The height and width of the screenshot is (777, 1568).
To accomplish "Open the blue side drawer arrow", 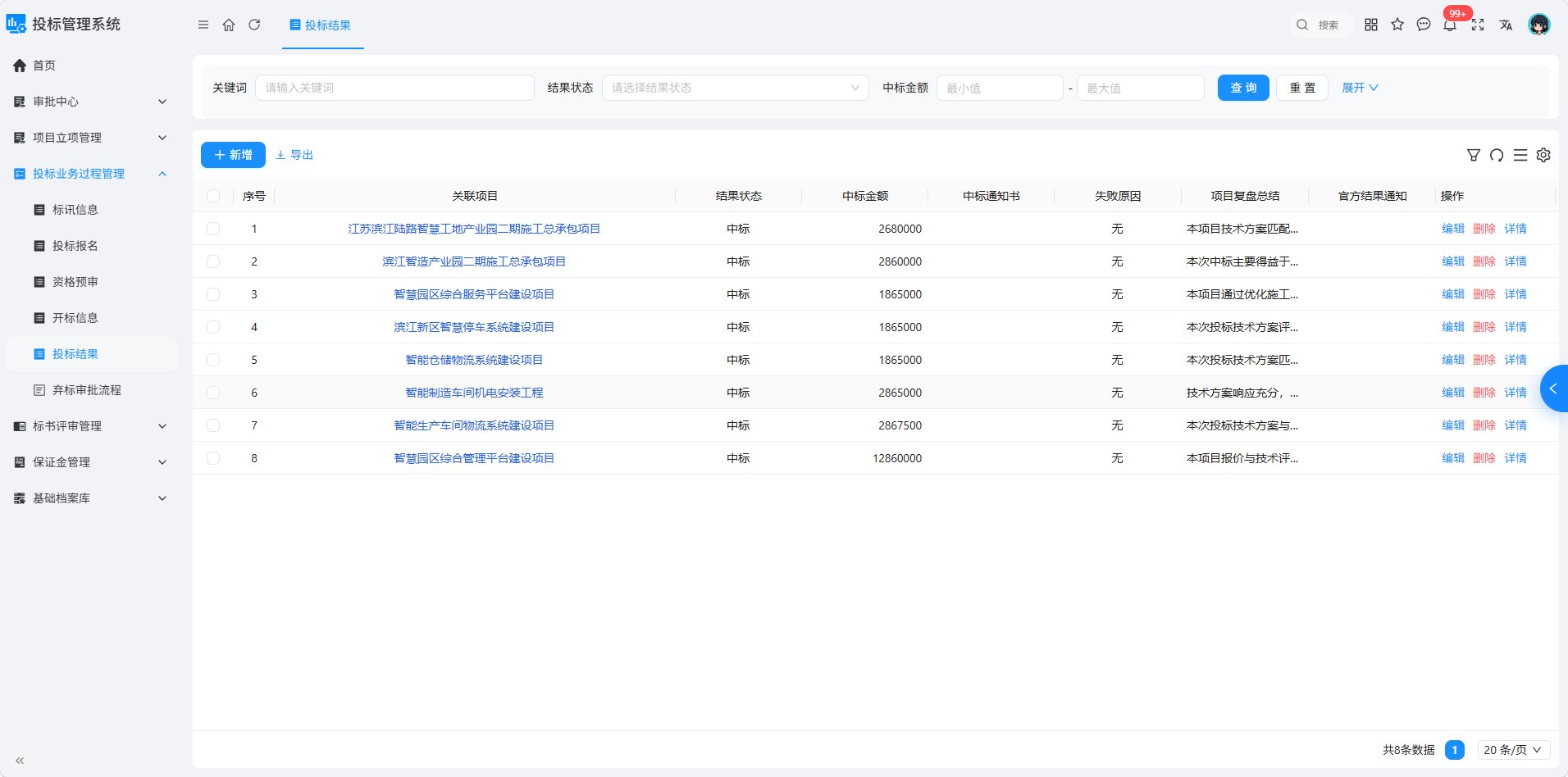I will coord(1554,388).
